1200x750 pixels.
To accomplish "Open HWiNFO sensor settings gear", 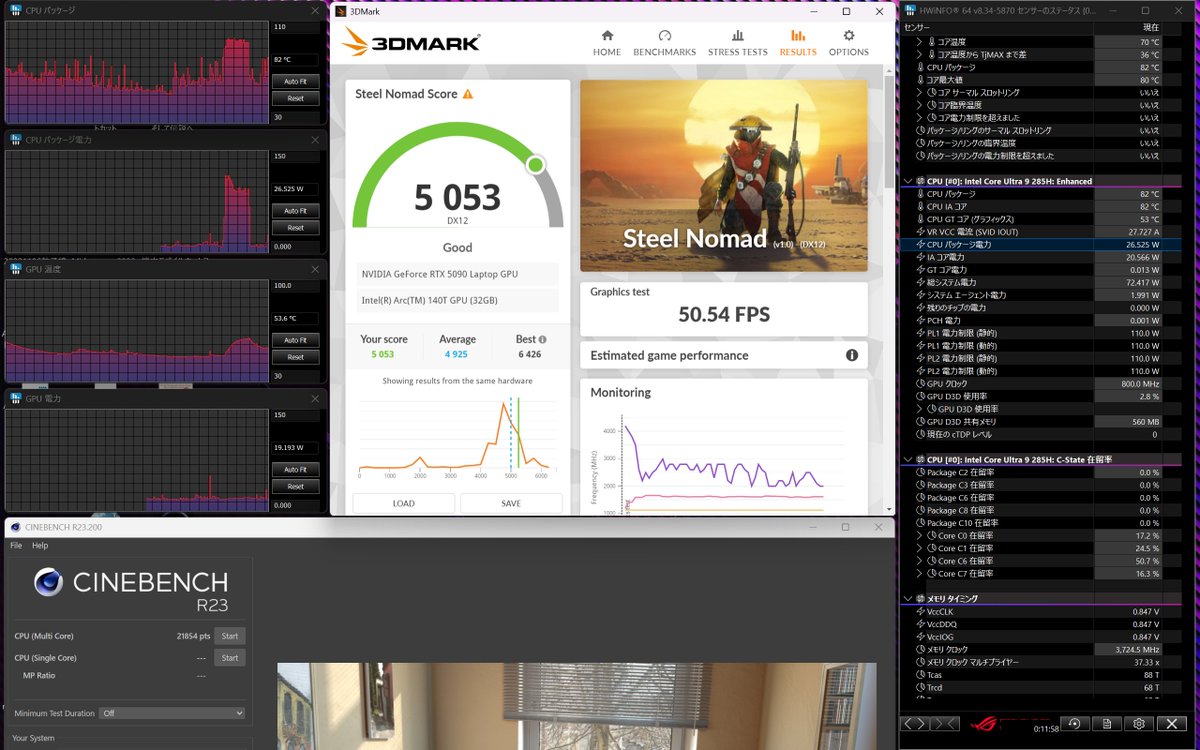I will tap(1139, 723).
